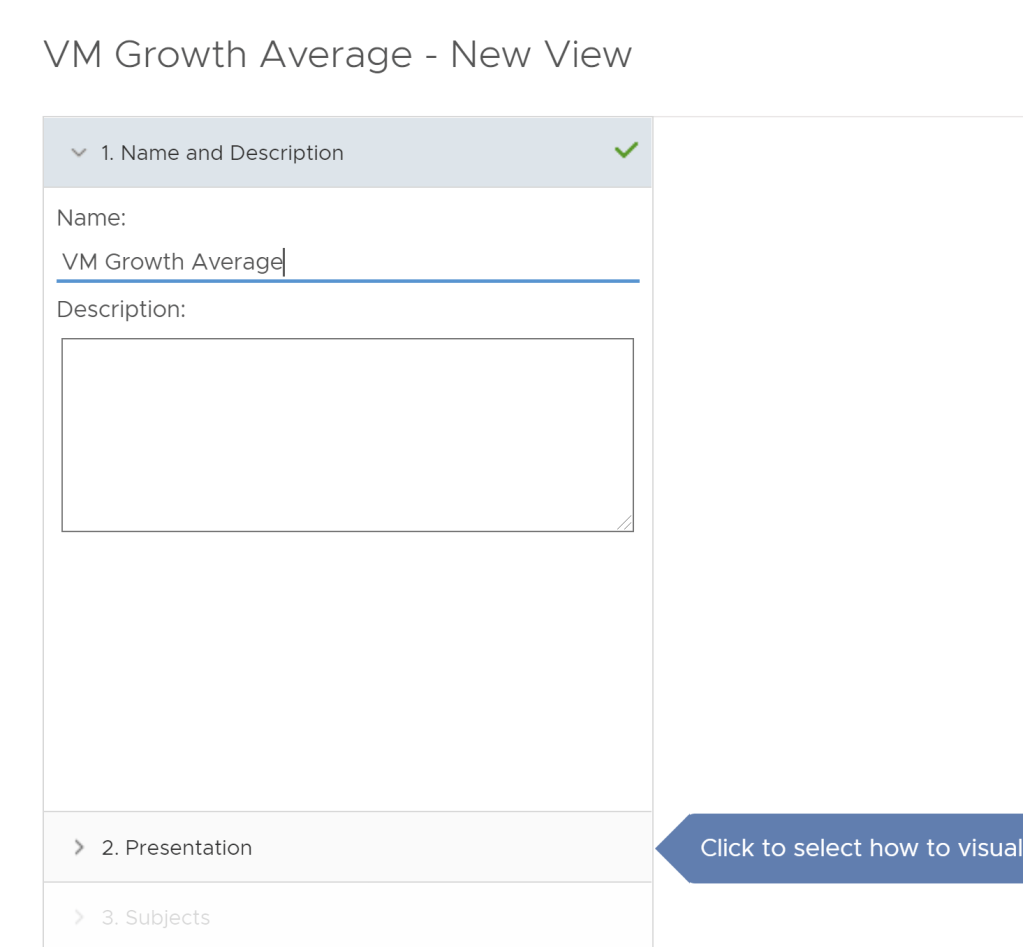Viewport: 1023px width, 947px height.
Task: Click the green checkmark on step 1
Action: (x=626, y=151)
